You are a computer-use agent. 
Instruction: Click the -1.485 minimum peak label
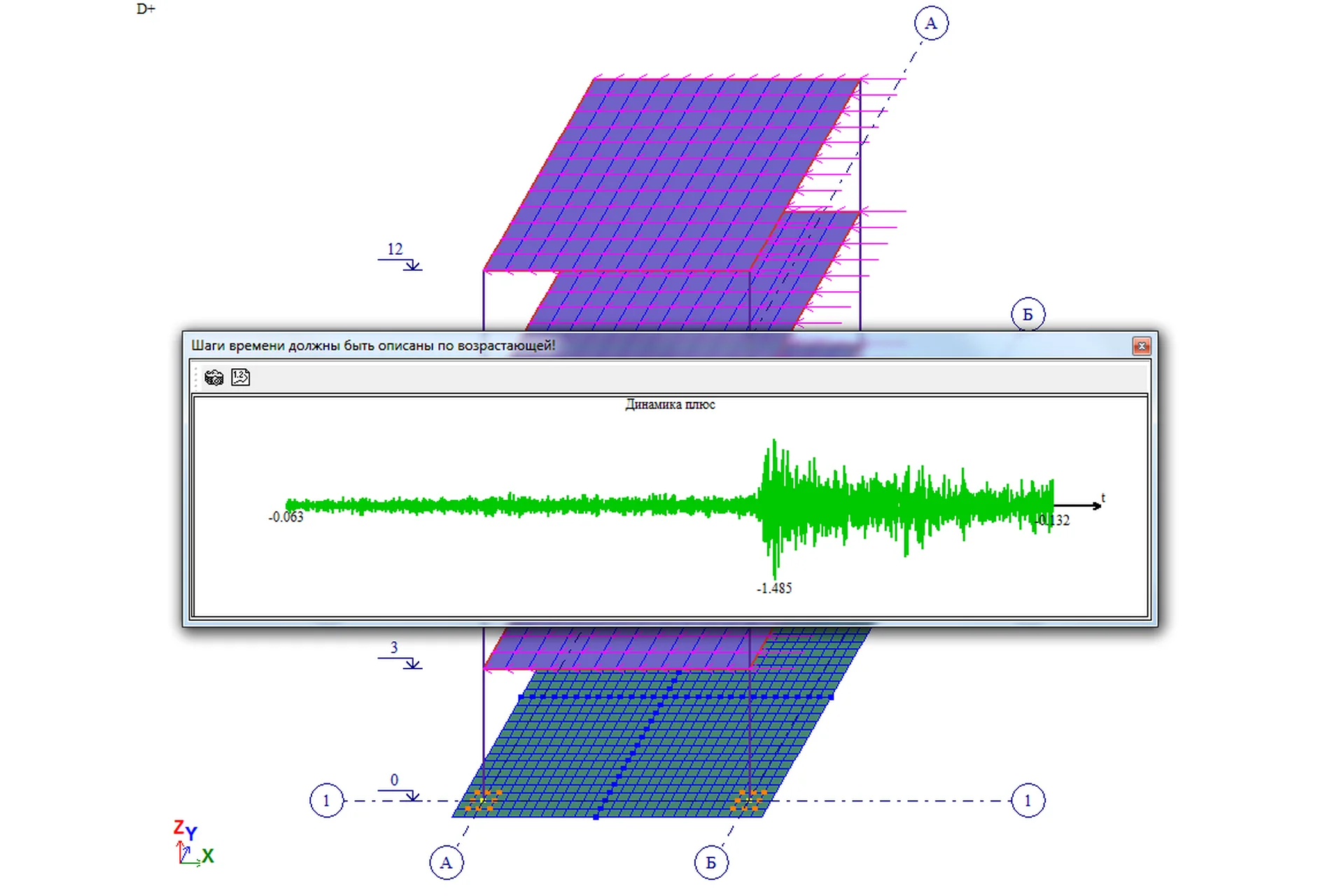[x=774, y=589]
